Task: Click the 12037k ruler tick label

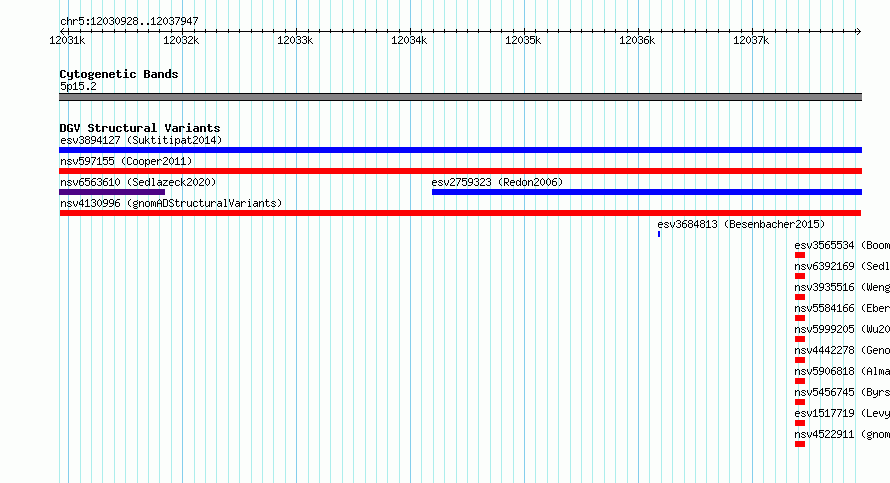Action: click(x=752, y=40)
